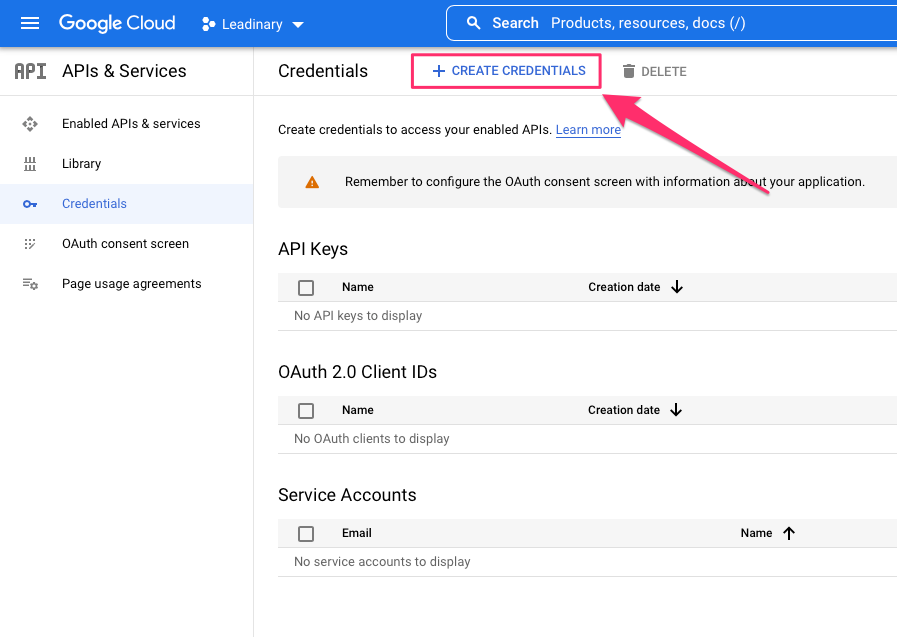Click the Page usage agreements icon
The height and width of the screenshot is (637, 897).
[x=30, y=284]
